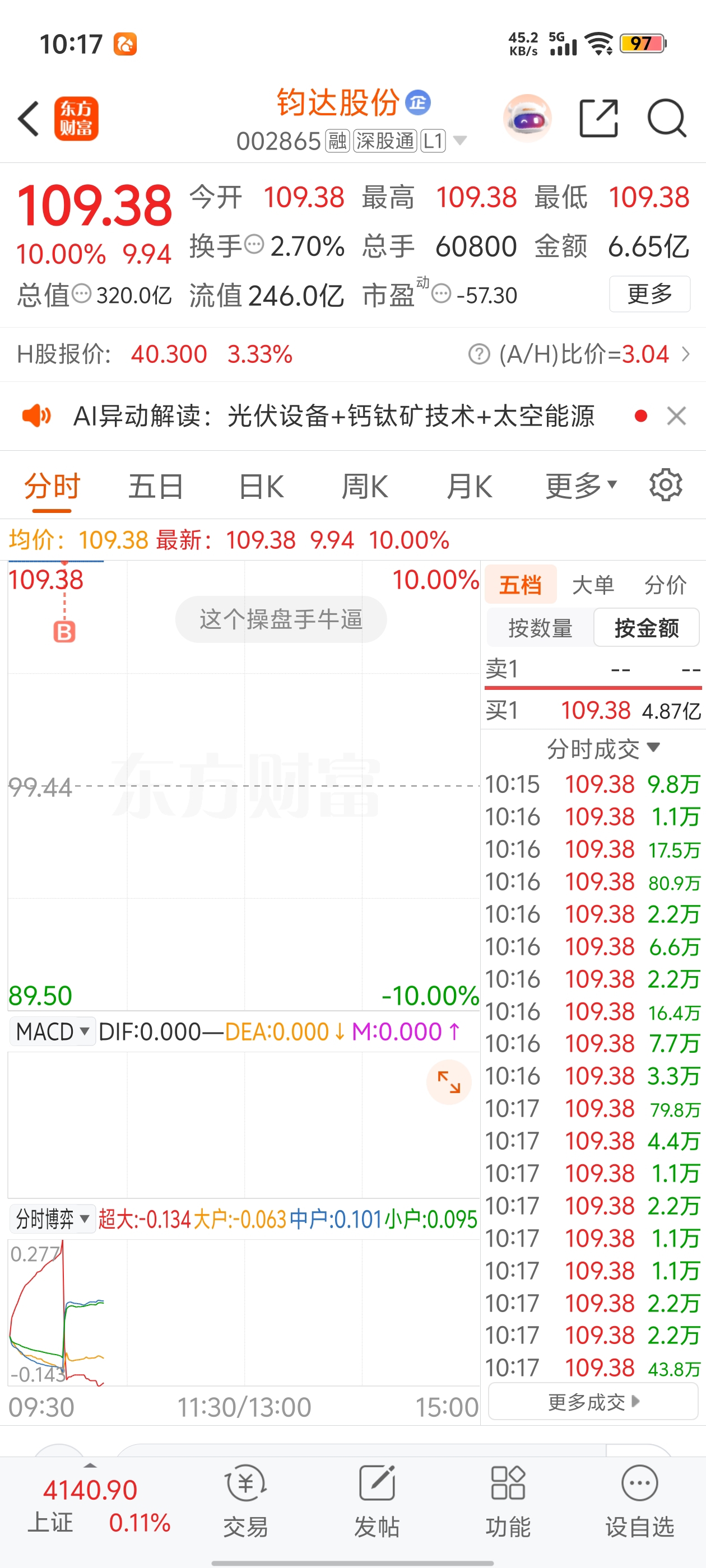Tap the 买1 109.38 bid row

[x=593, y=710]
